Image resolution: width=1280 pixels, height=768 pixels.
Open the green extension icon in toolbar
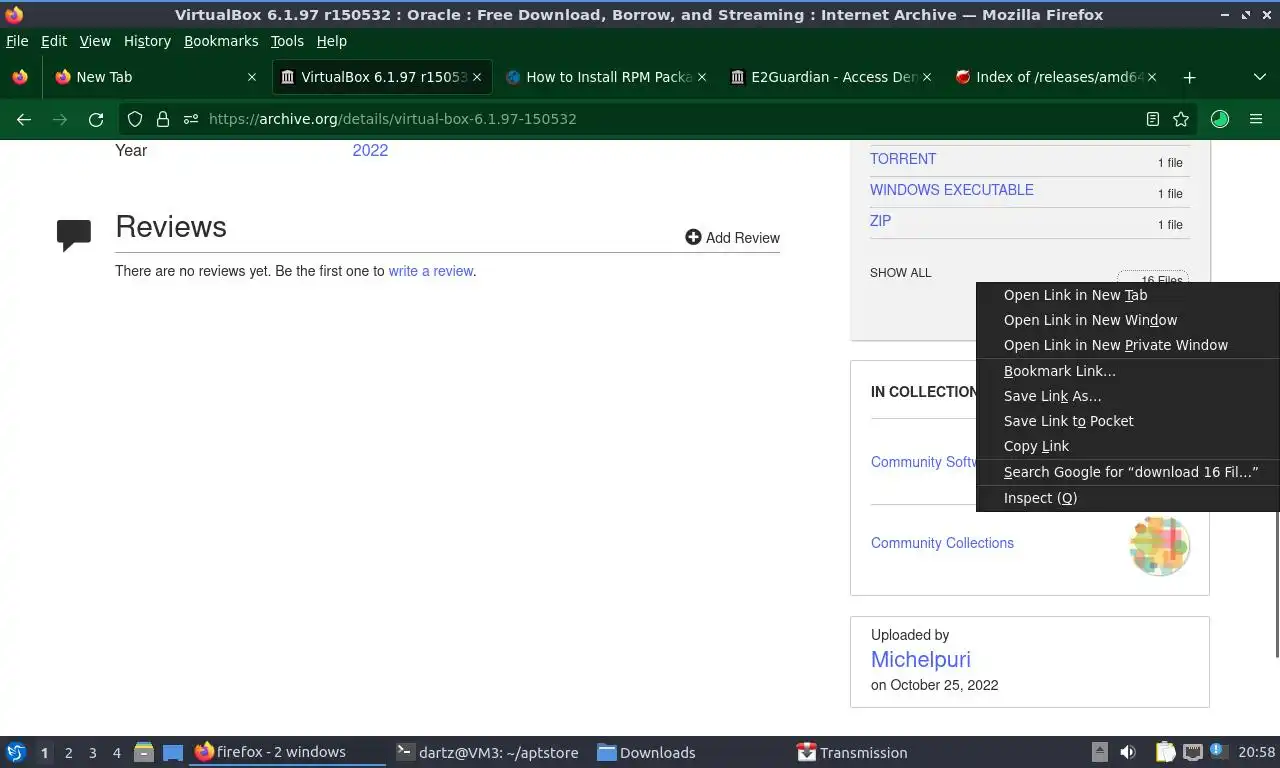coord(1219,119)
